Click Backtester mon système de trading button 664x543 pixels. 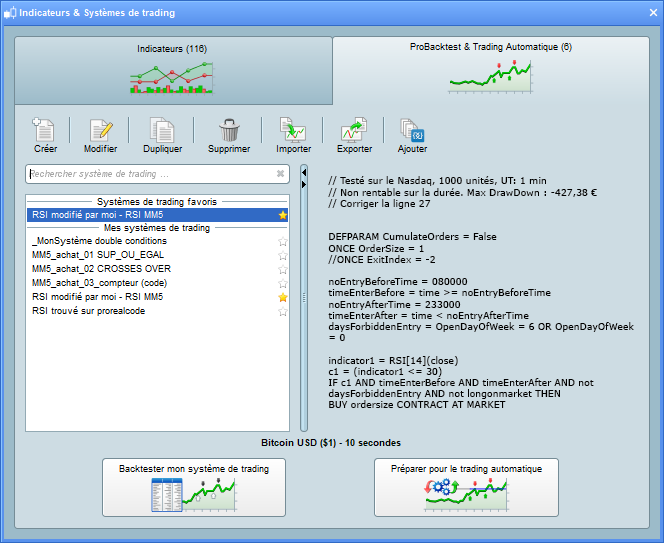click(x=194, y=487)
